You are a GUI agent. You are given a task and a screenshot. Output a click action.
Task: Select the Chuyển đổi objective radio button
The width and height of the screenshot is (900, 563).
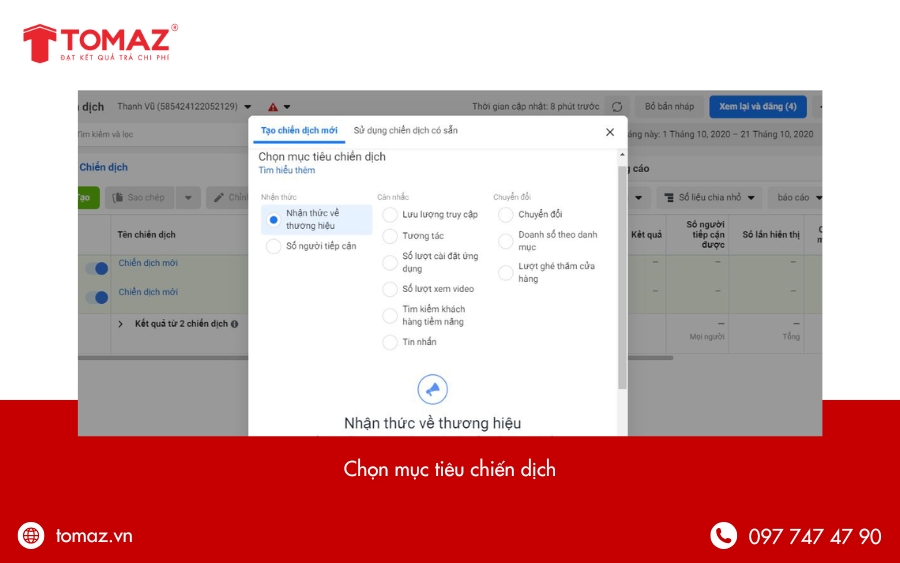(x=506, y=214)
